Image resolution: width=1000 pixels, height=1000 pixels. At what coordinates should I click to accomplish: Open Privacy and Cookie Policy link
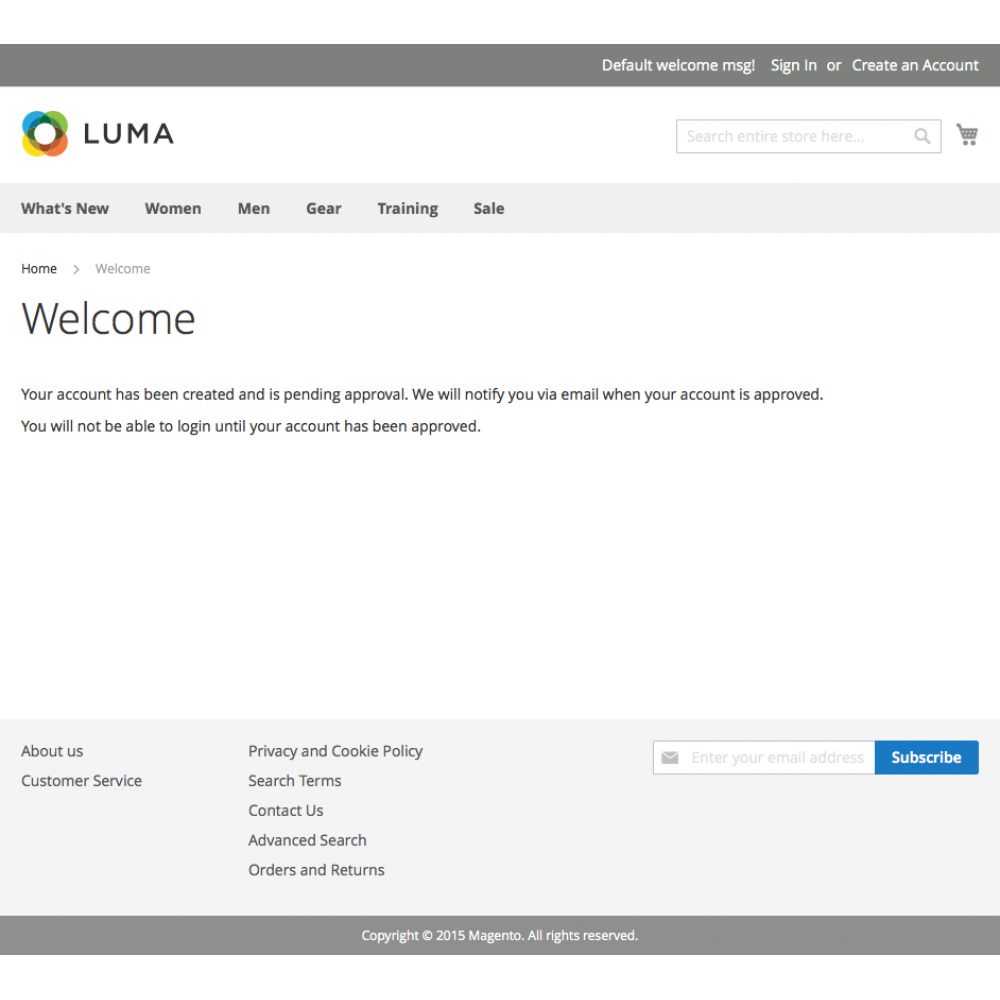pyautogui.click(x=335, y=751)
